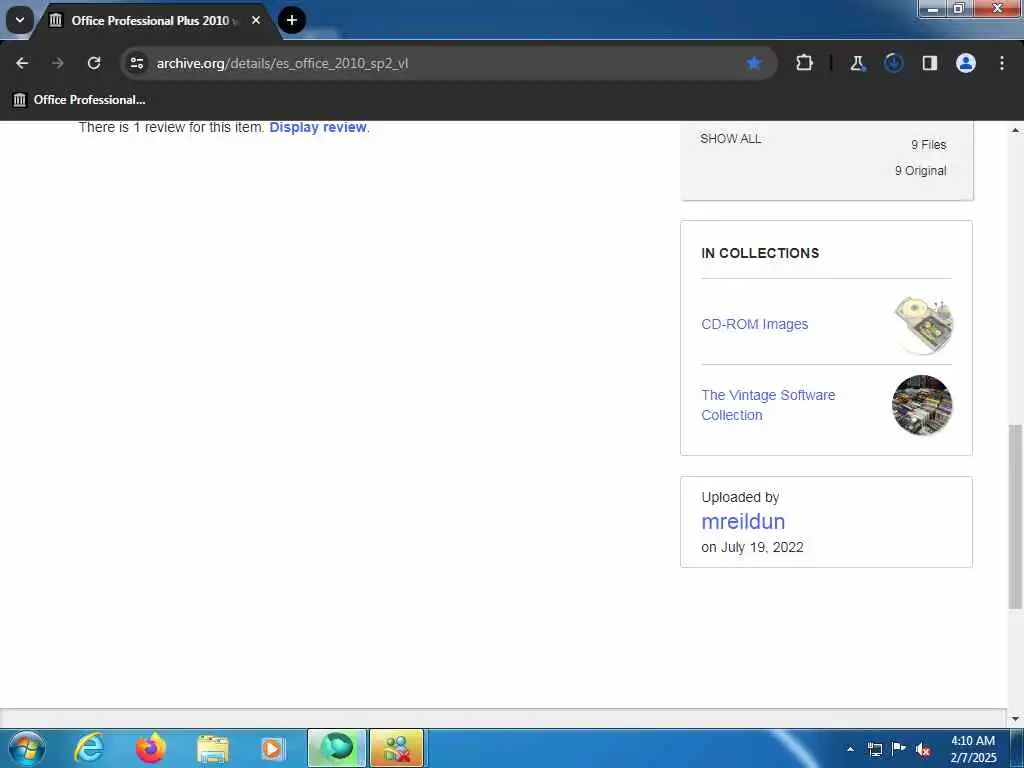The height and width of the screenshot is (768, 1024).
Task: Open the Action Center flag icon
Action: [x=899, y=749]
